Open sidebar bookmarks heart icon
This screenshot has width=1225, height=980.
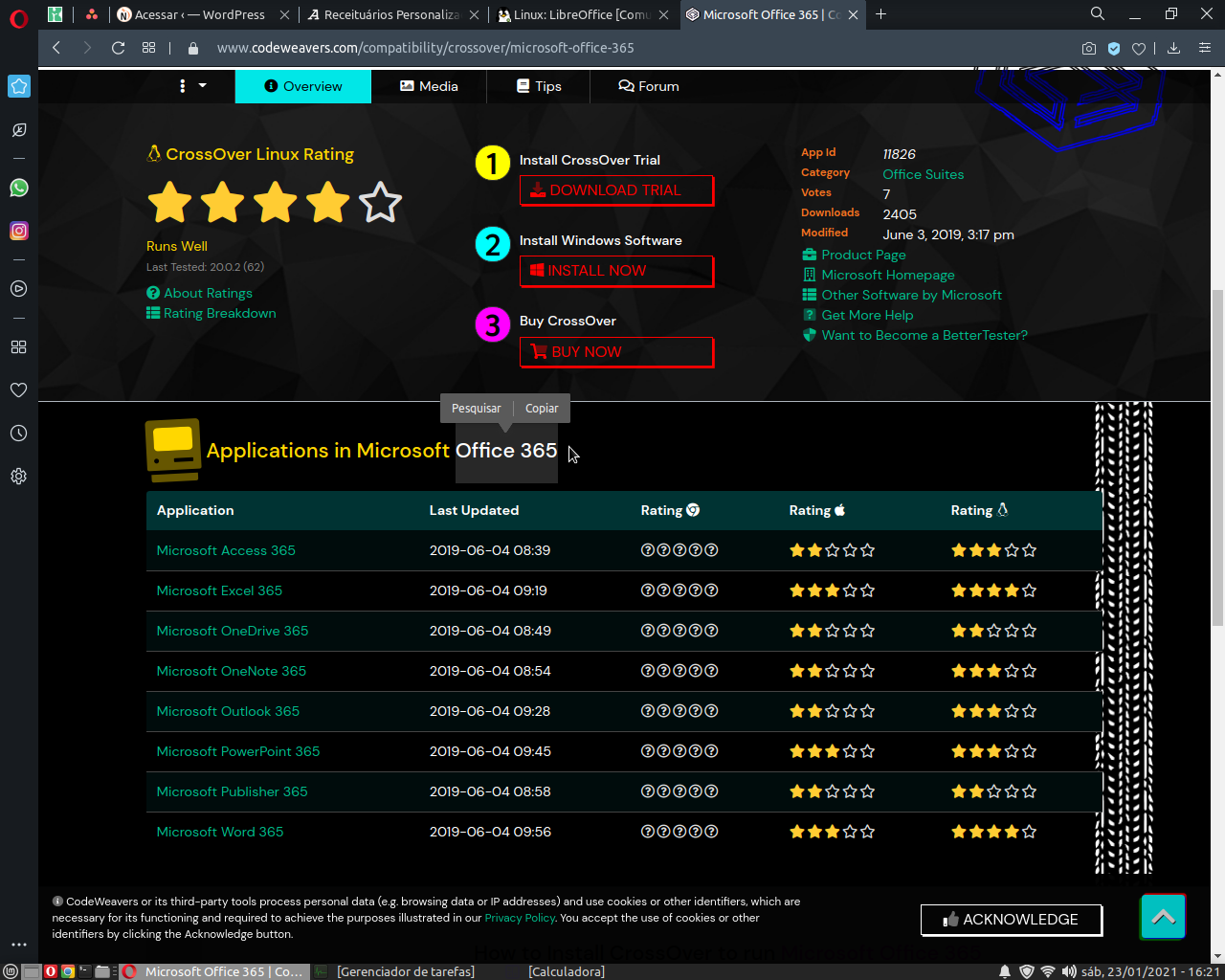pos(19,390)
